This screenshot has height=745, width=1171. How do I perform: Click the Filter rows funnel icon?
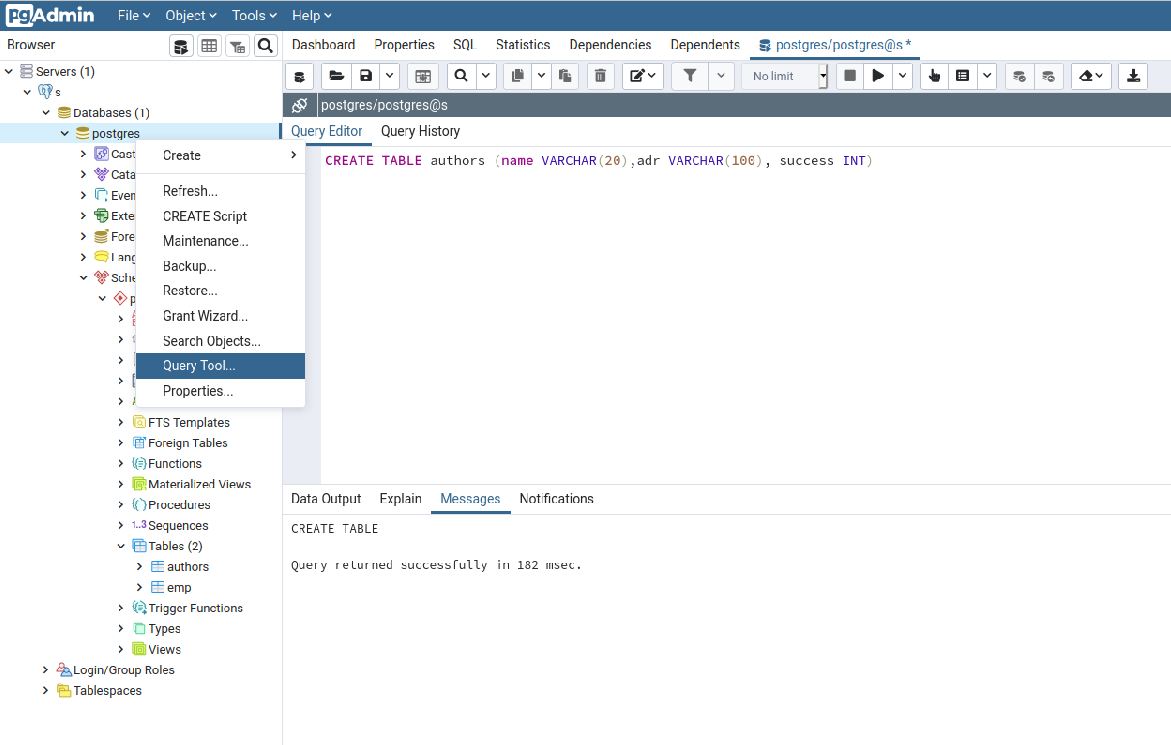(x=689, y=76)
